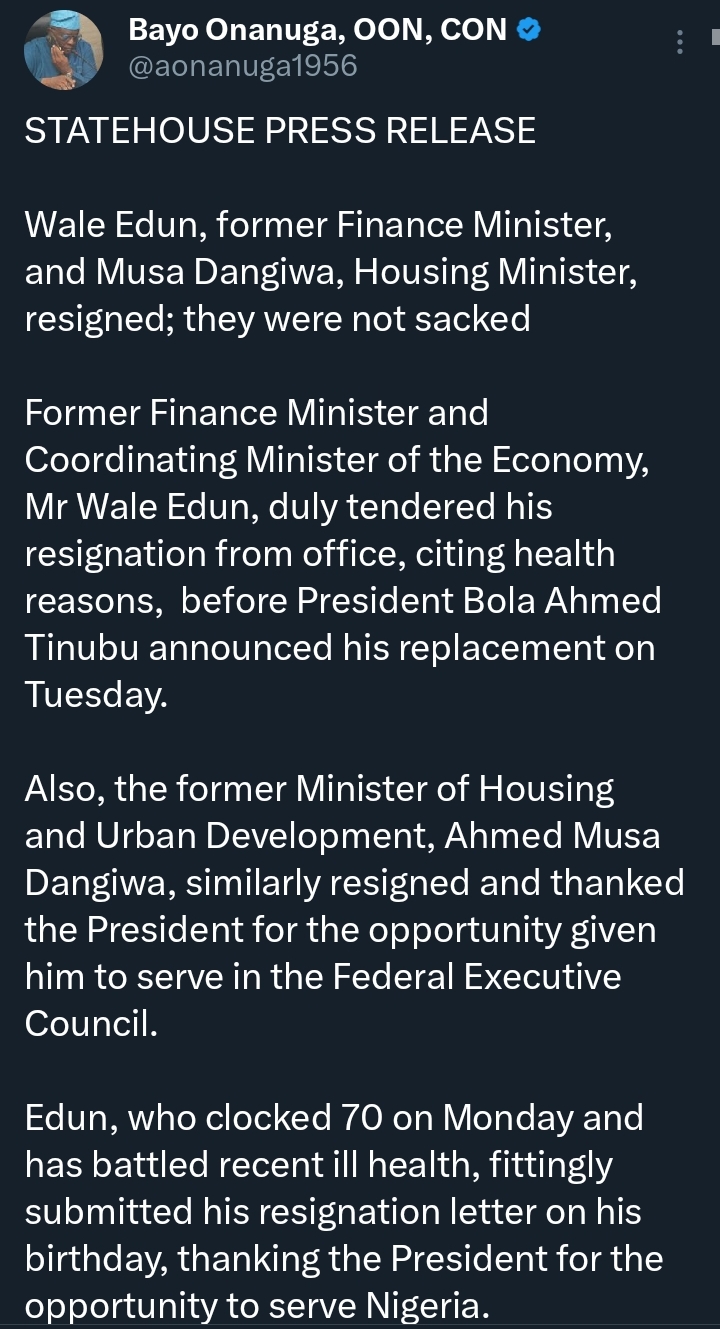Click 'Dangiwa, similarly resigned and thanked' line
The height and width of the screenshot is (1329, 720).
pyautogui.click(x=355, y=883)
